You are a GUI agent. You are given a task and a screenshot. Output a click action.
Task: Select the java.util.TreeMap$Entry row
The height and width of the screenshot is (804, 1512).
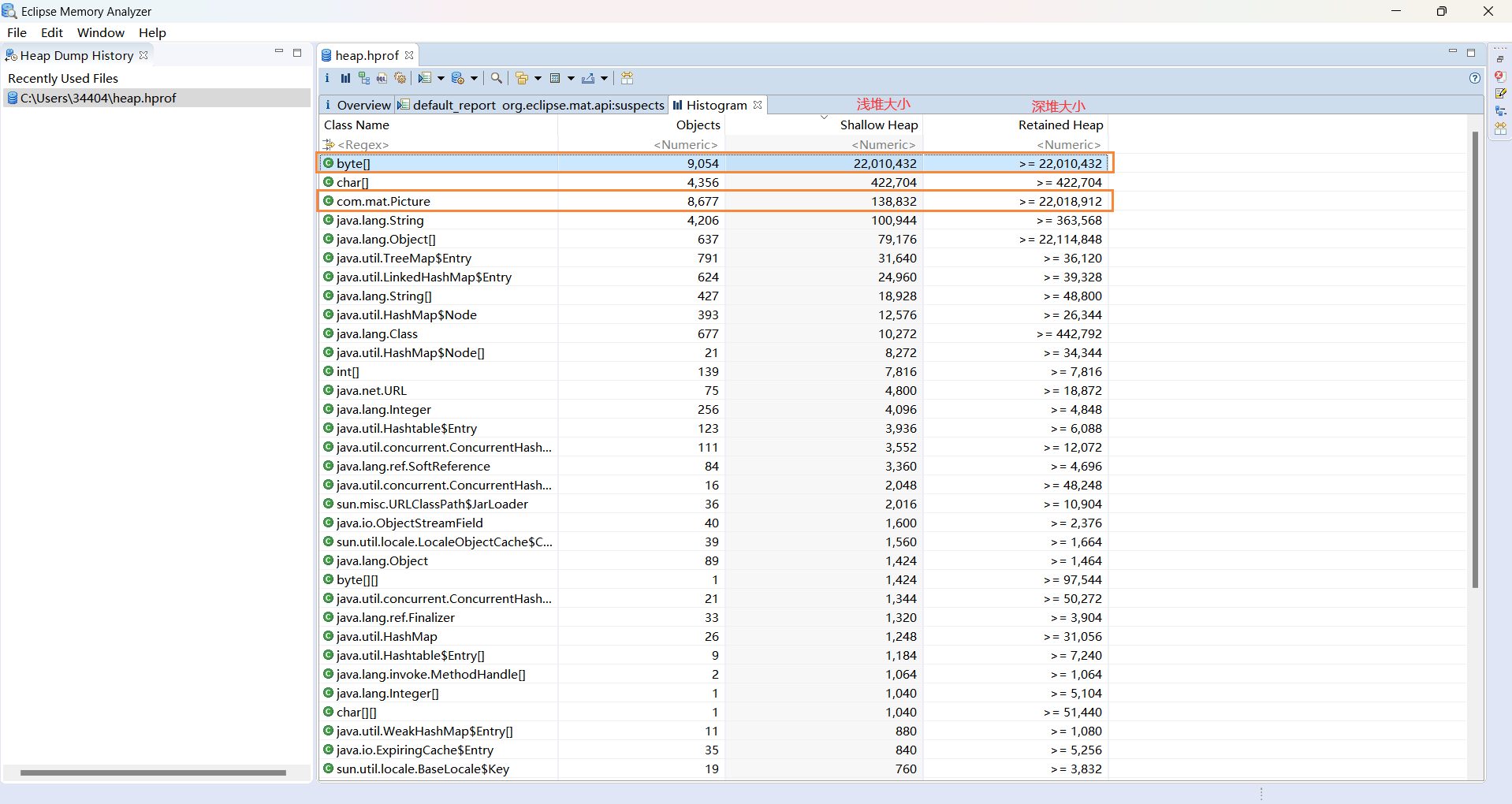(x=714, y=258)
